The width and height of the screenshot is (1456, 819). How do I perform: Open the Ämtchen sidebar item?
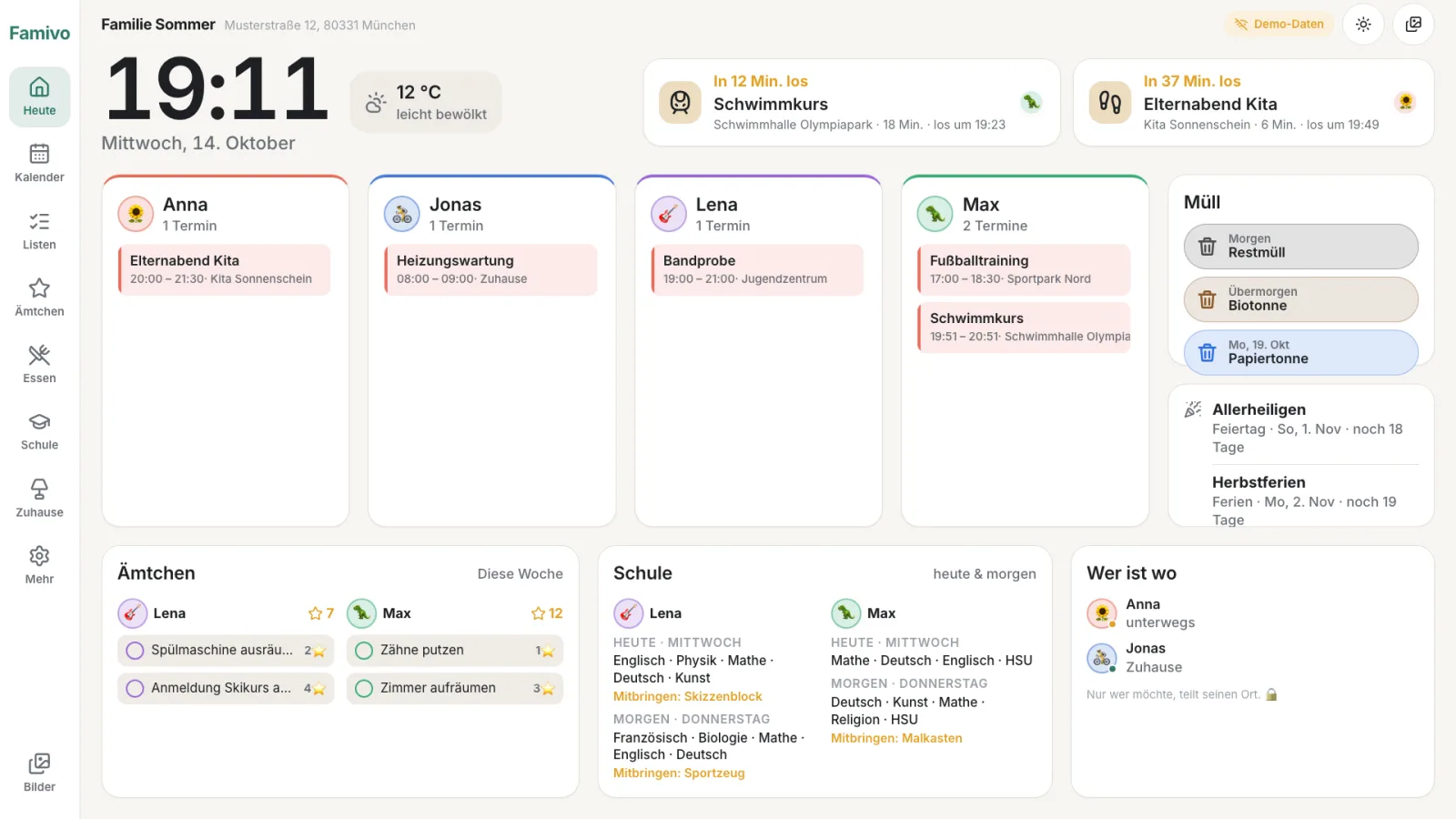(x=39, y=298)
